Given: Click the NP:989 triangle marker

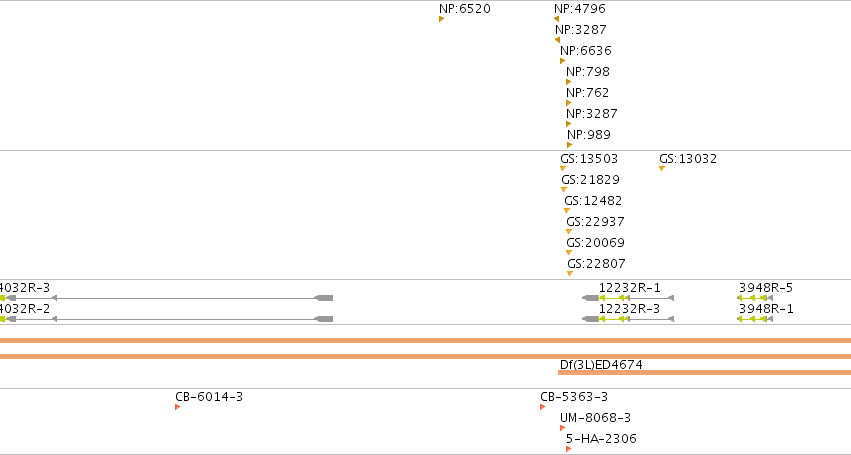Looking at the screenshot, I should coord(570,145).
